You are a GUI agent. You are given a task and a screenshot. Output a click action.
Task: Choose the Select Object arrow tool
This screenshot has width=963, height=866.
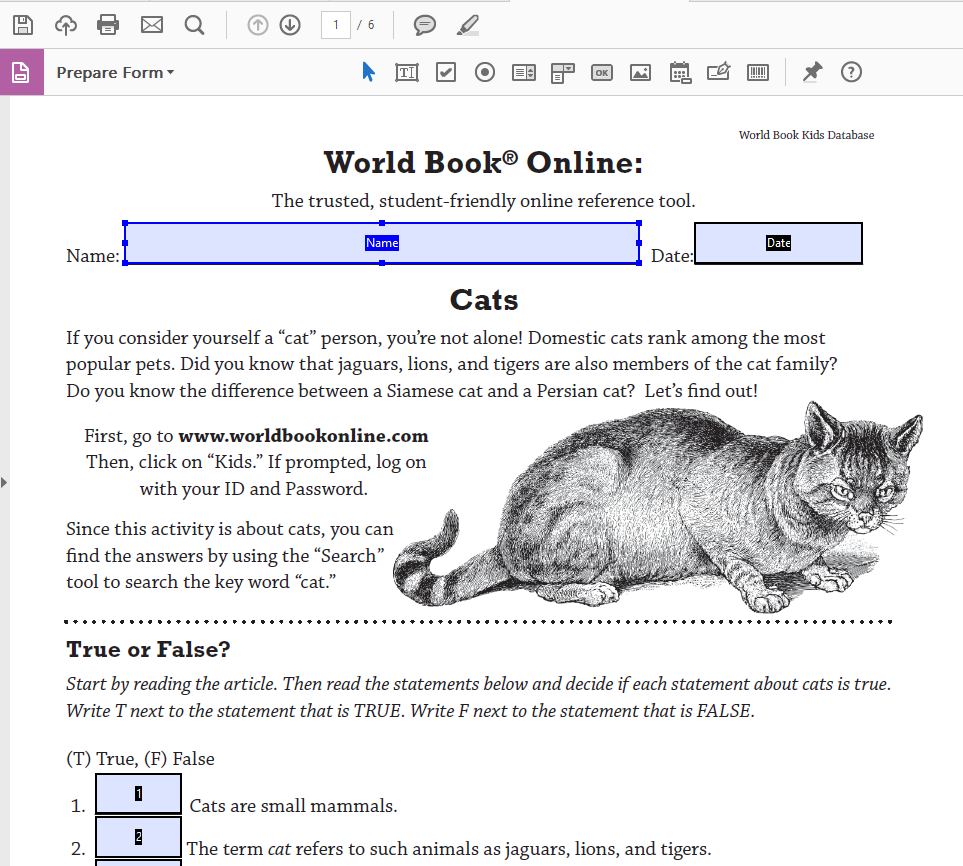[368, 72]
